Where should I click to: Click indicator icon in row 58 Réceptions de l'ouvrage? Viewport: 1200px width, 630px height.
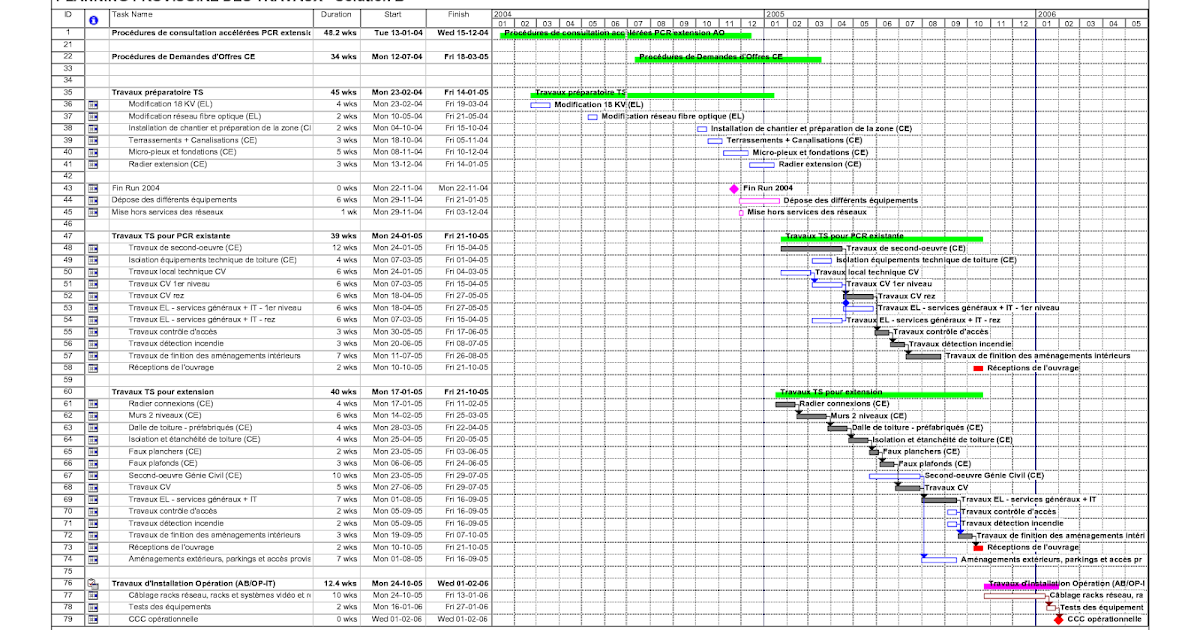pos(94,368)
